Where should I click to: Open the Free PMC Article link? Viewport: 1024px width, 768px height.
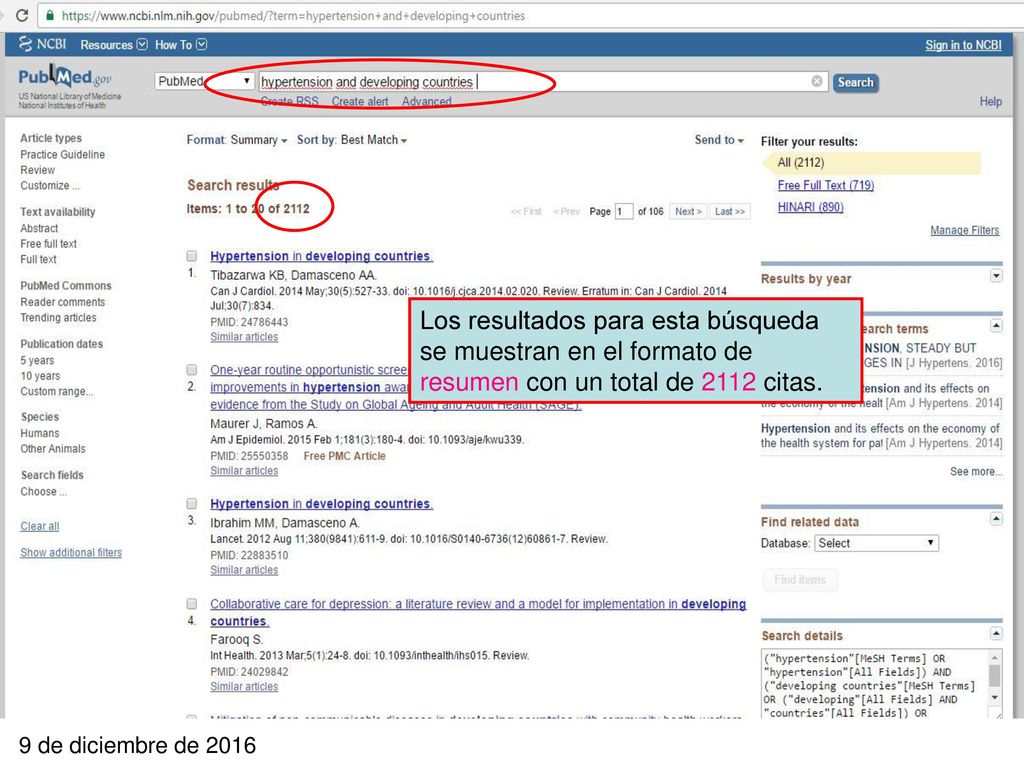(x=344, y=456)
